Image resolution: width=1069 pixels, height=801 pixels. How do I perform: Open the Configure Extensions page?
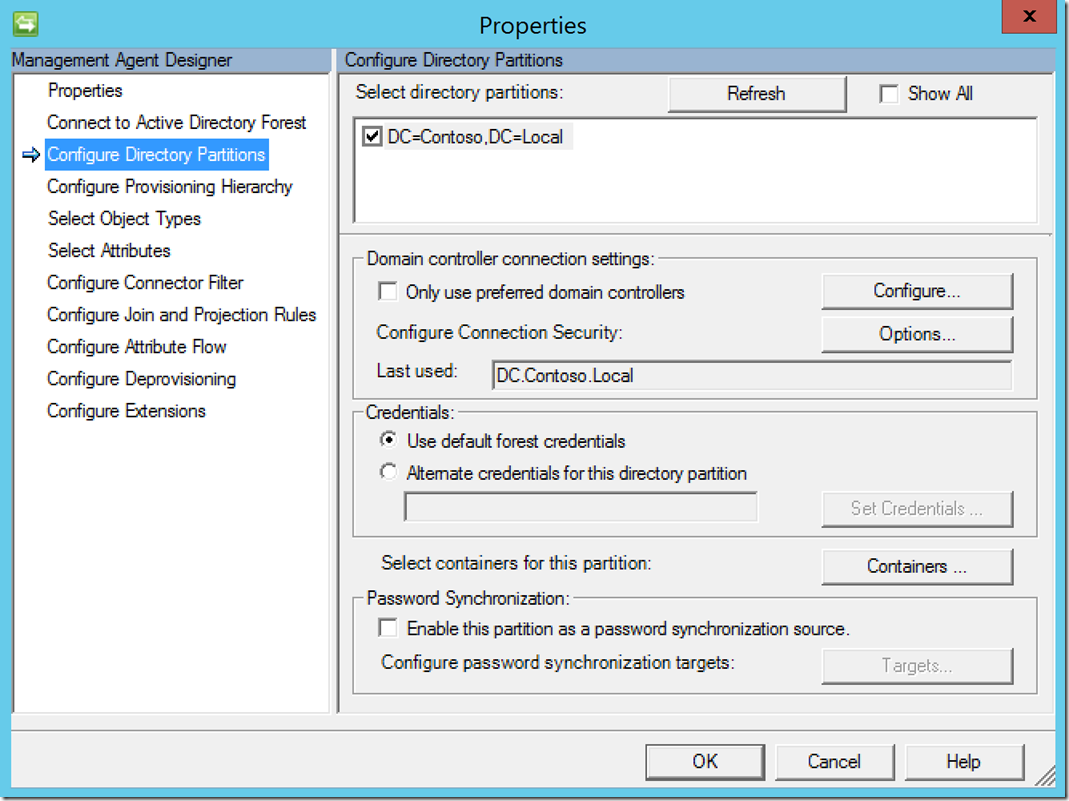pos(126,411)
